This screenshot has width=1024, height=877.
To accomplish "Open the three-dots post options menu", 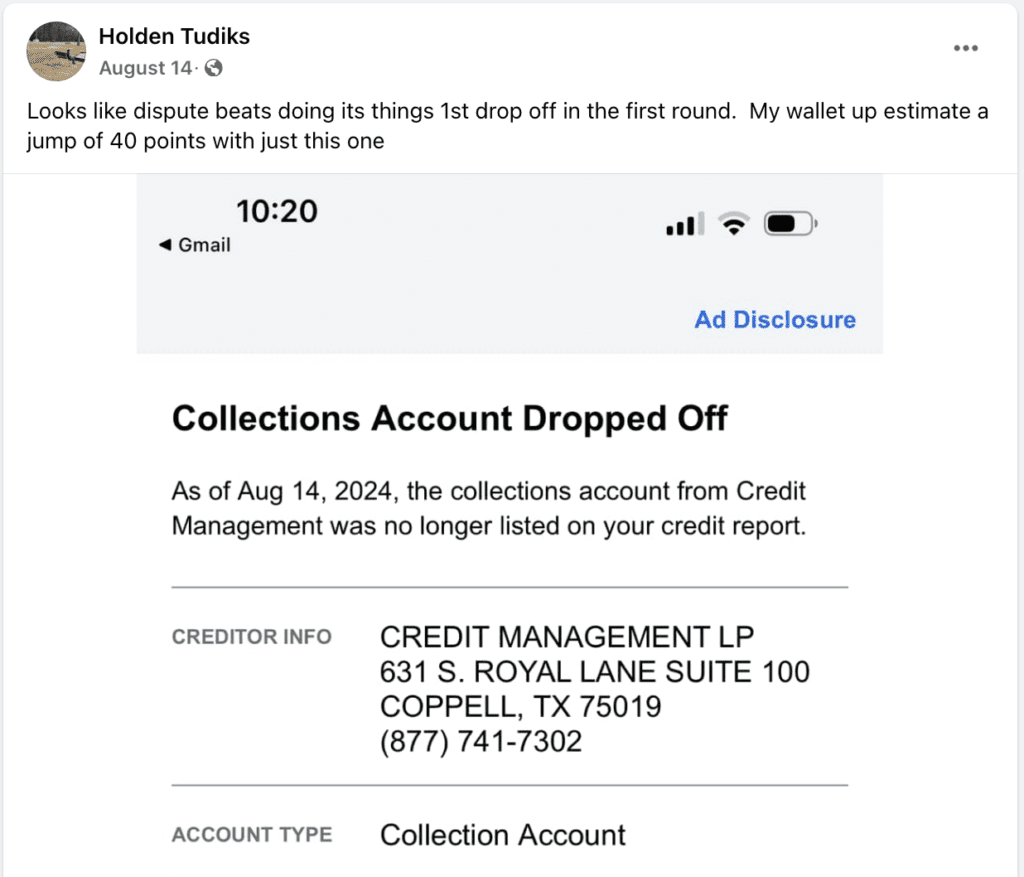I will (965, 48).
